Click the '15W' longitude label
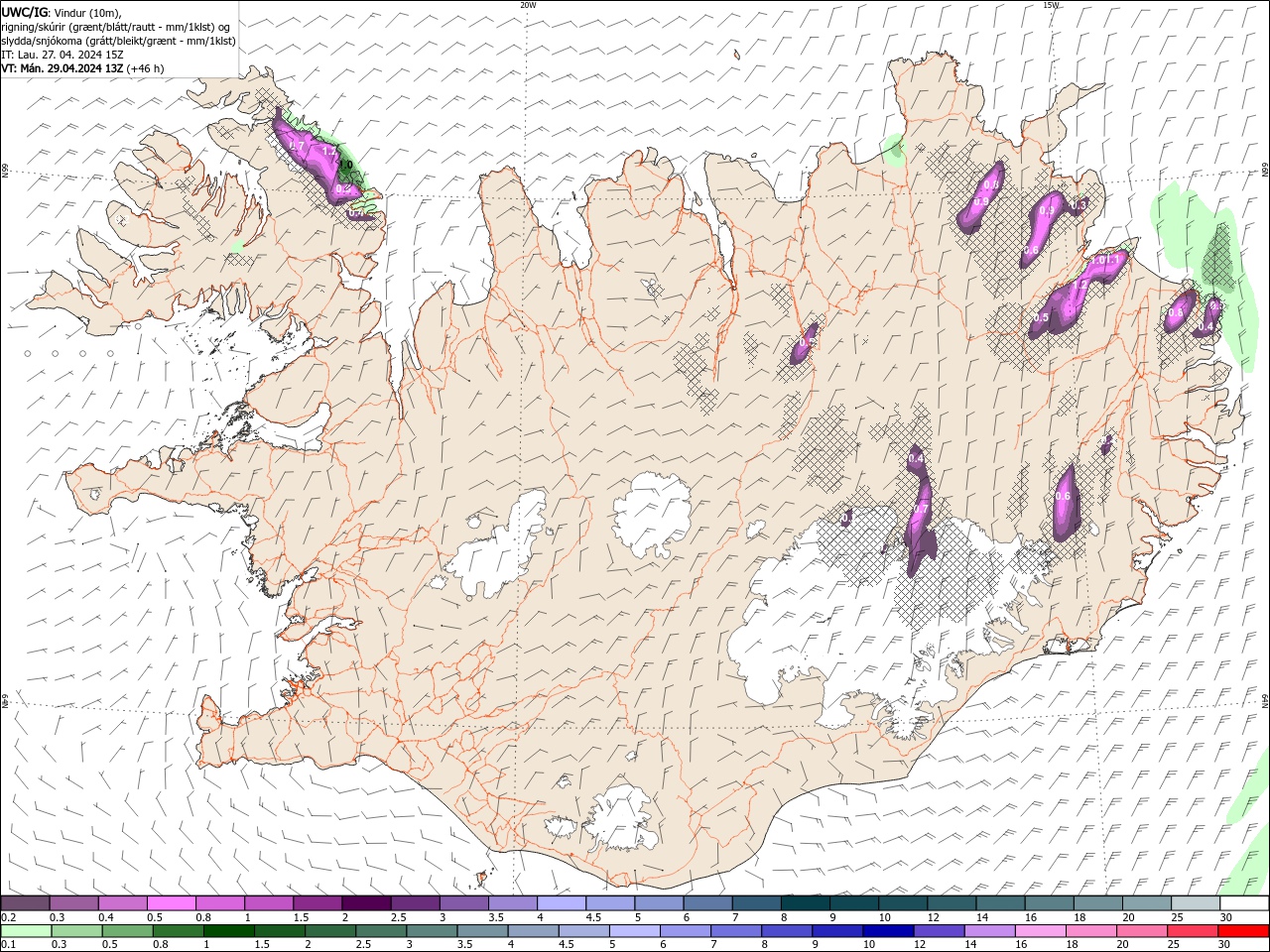The height and width of the screenshot is (952, 1270). pyautogui.click(x=1051, y=5)
